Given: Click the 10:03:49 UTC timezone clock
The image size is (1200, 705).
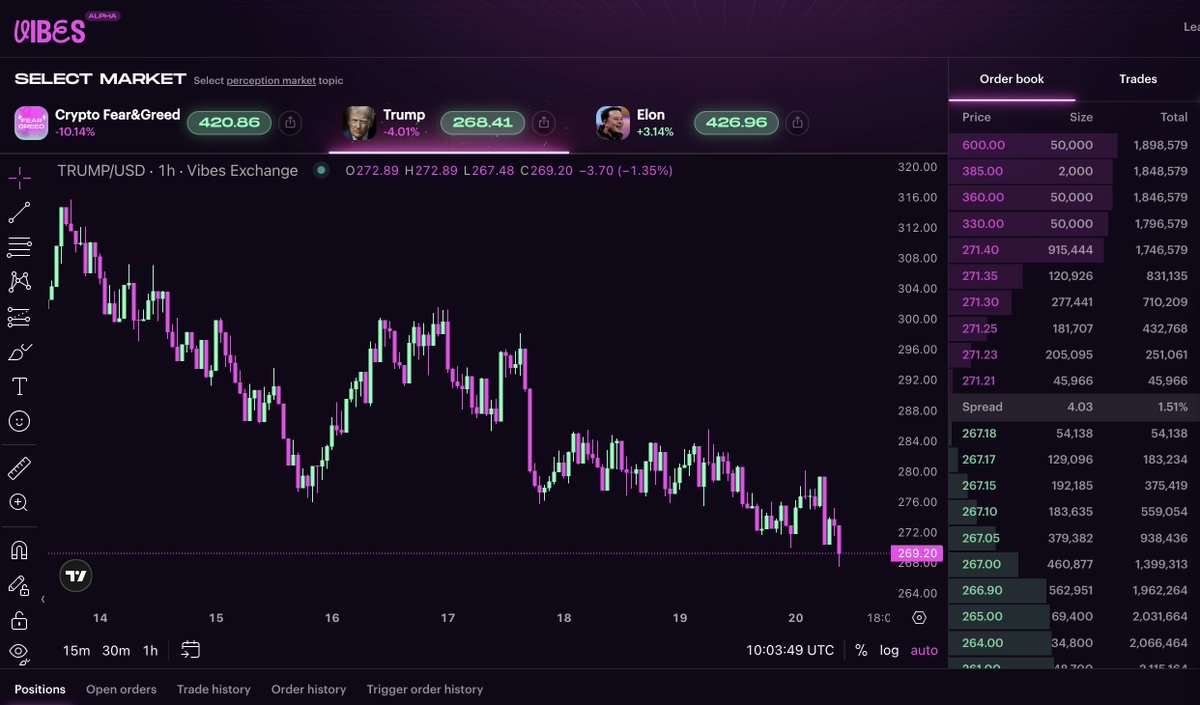Looking at the screenshot, I should click(x=790, y=650).
